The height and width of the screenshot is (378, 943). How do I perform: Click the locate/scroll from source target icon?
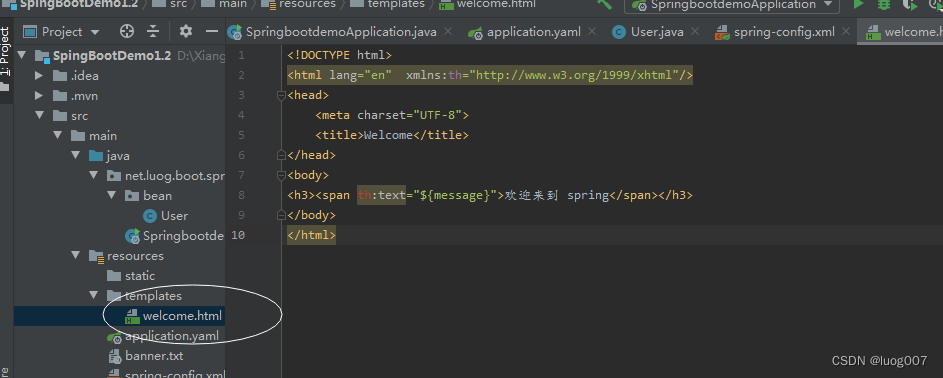click(x=126, y=32)
